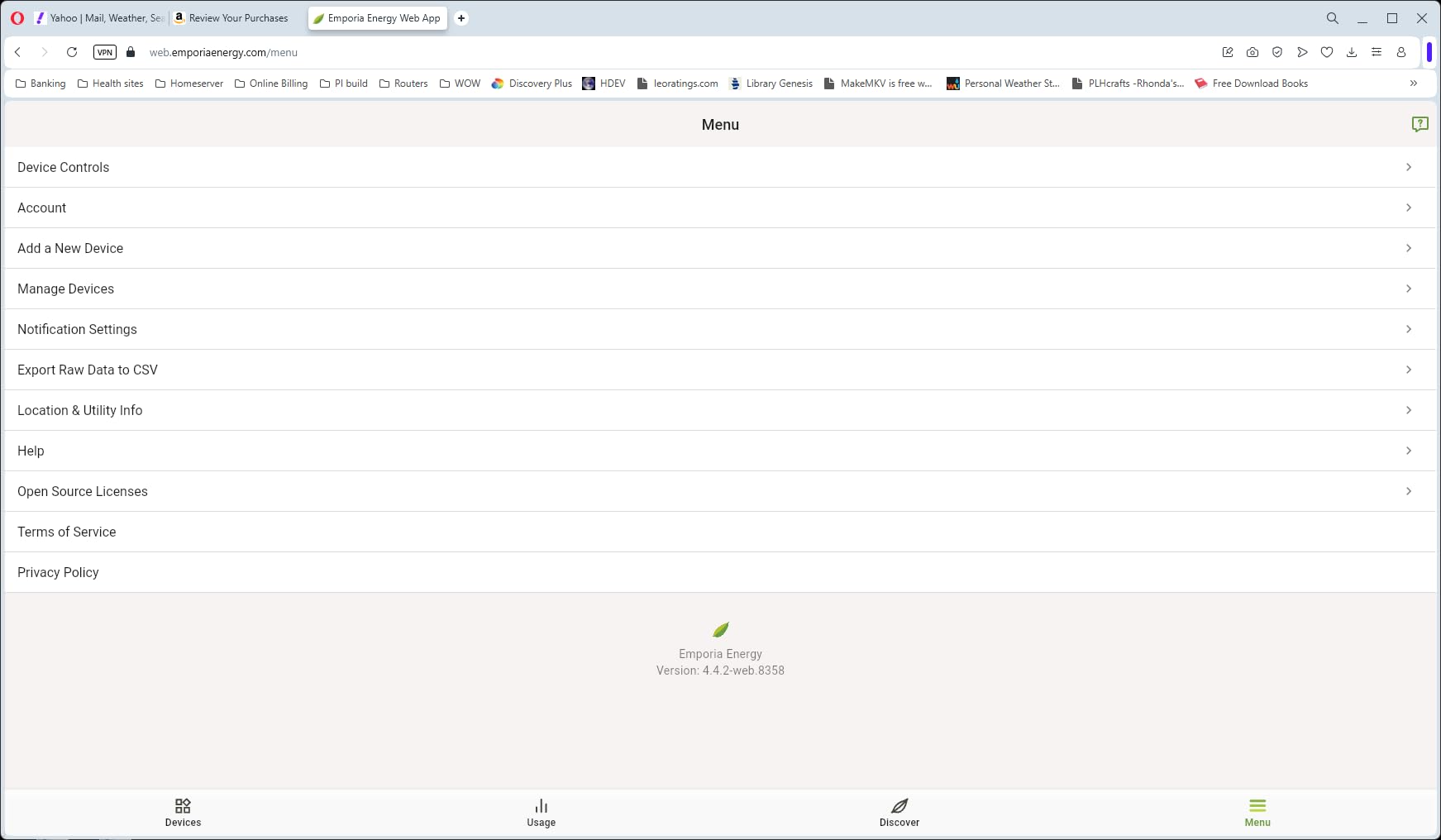Open the Discovery Plus bookmark

click(532, 84)
